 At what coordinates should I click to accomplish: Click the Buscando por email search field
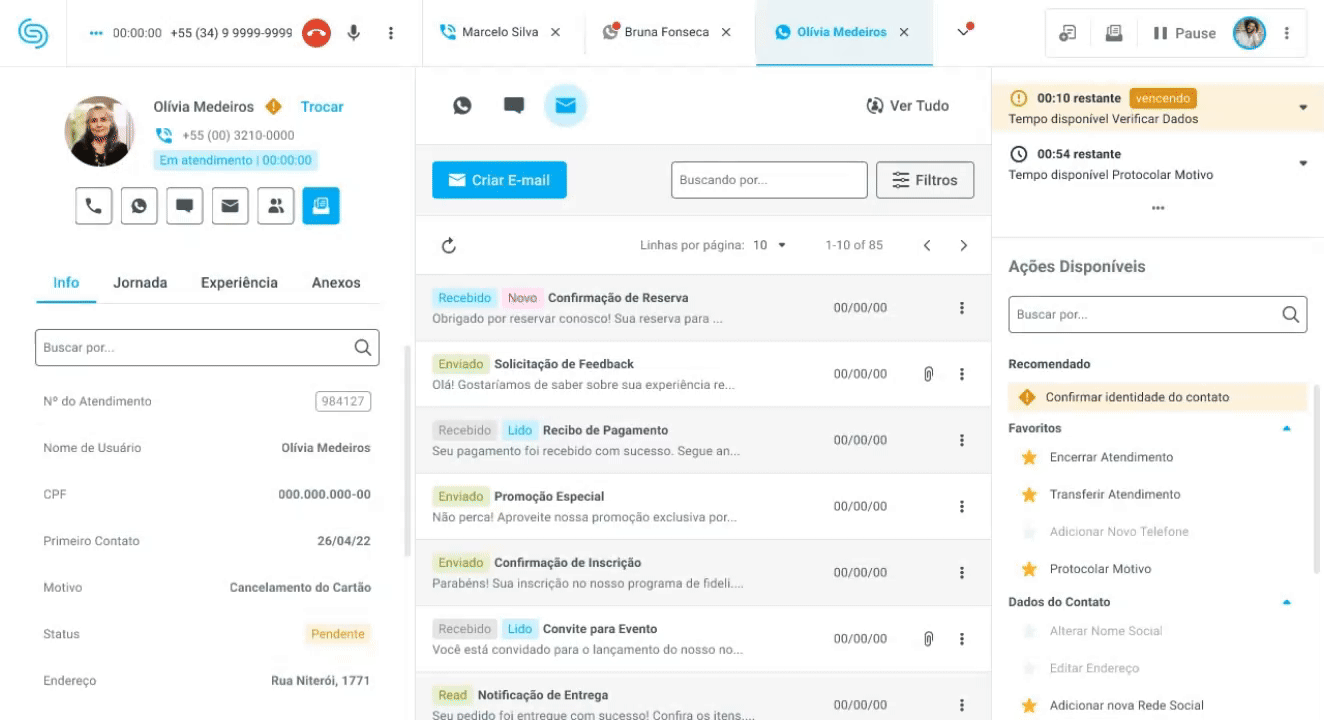[768, 180]
